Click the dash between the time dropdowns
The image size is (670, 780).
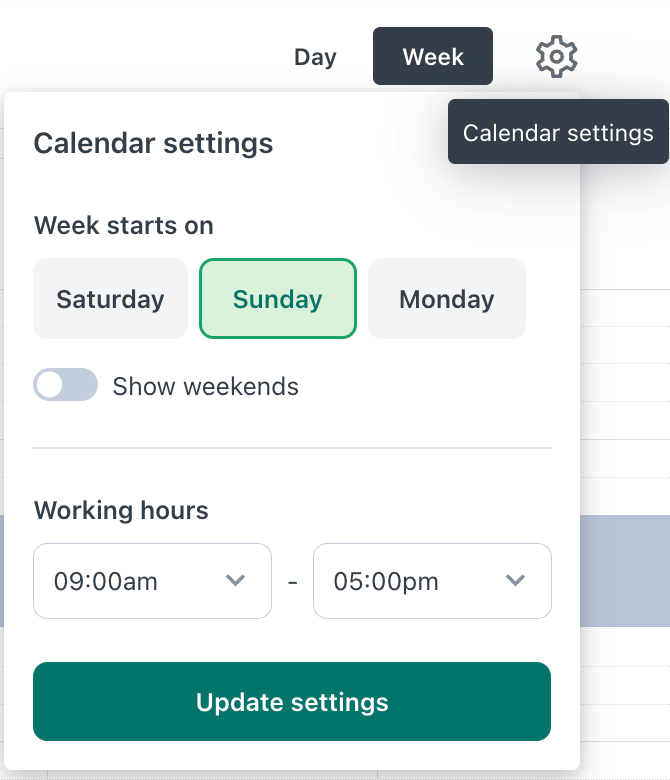click(x=292, y=582)
